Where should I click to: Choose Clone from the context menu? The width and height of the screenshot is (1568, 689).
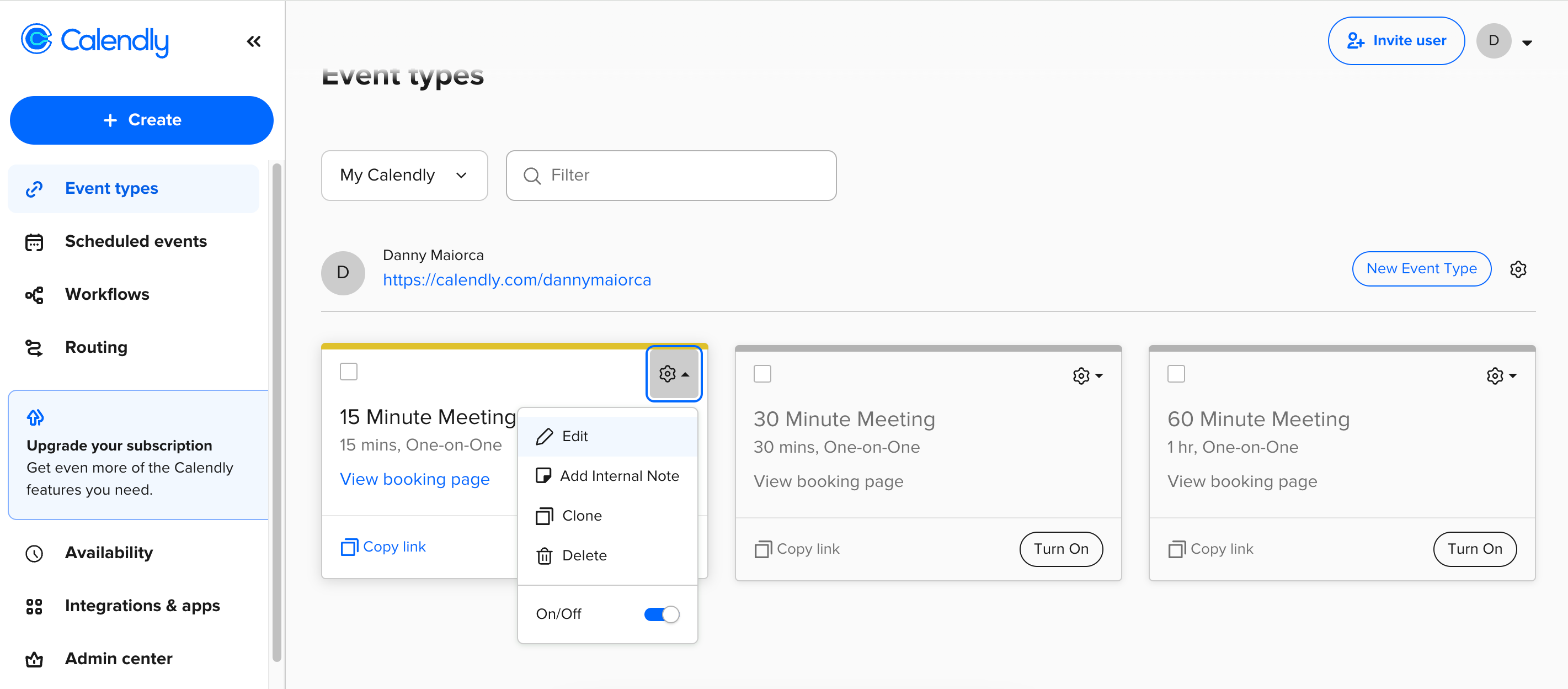coord(582,516)
